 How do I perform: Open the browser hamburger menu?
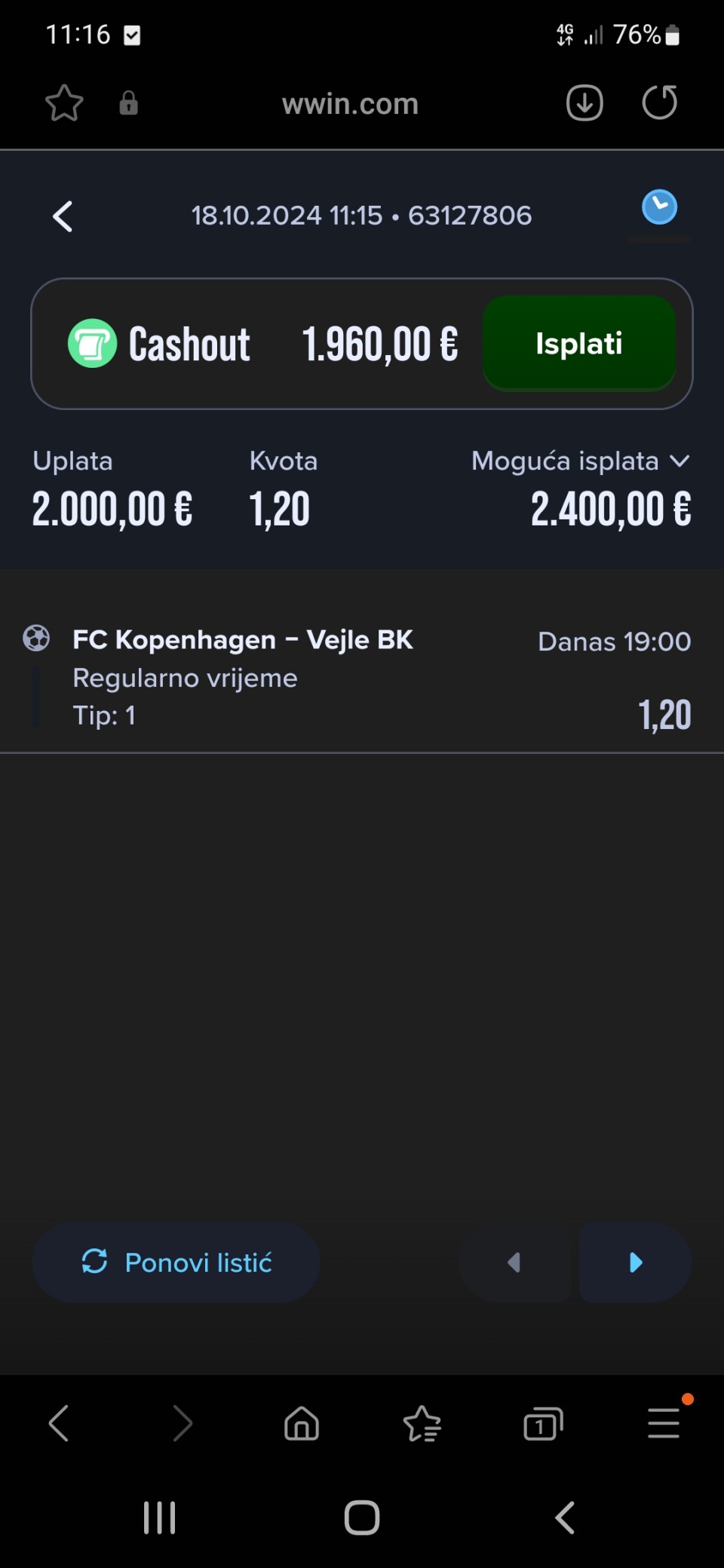[664, 1423]
